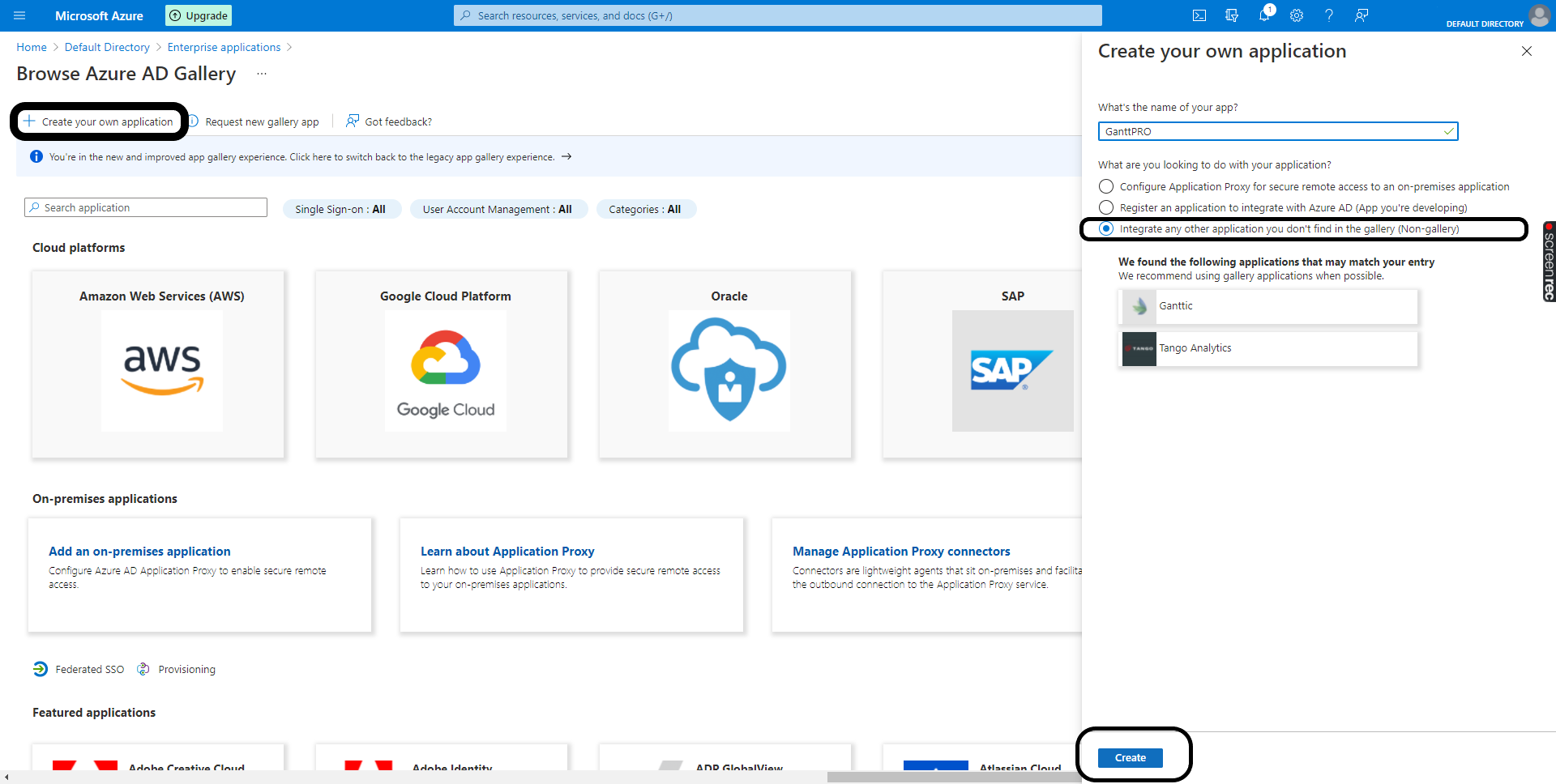
Task: Open the user account avatar
Action: [1539, 15]
